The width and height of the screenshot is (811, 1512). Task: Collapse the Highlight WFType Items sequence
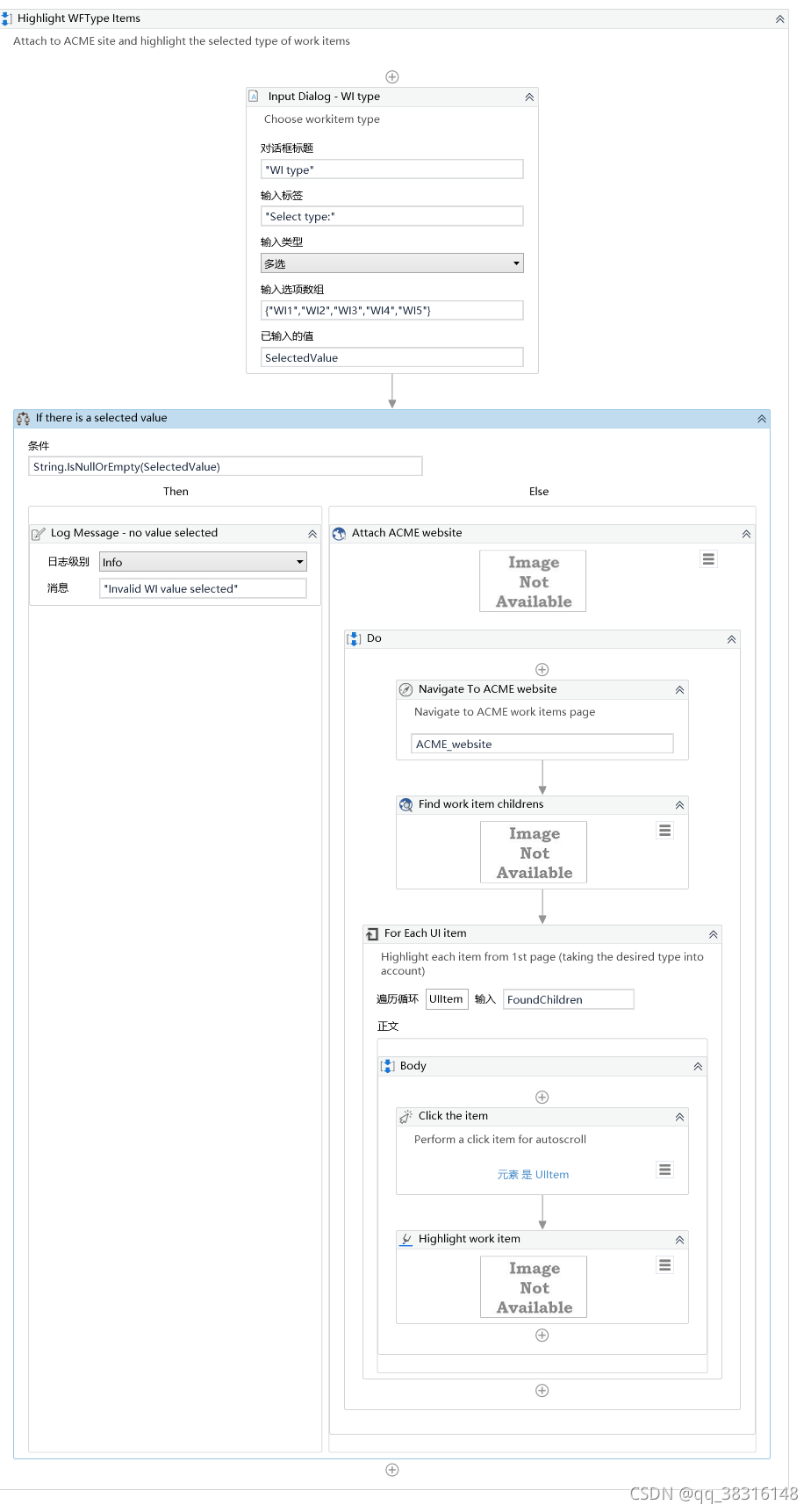coord(780,19)
